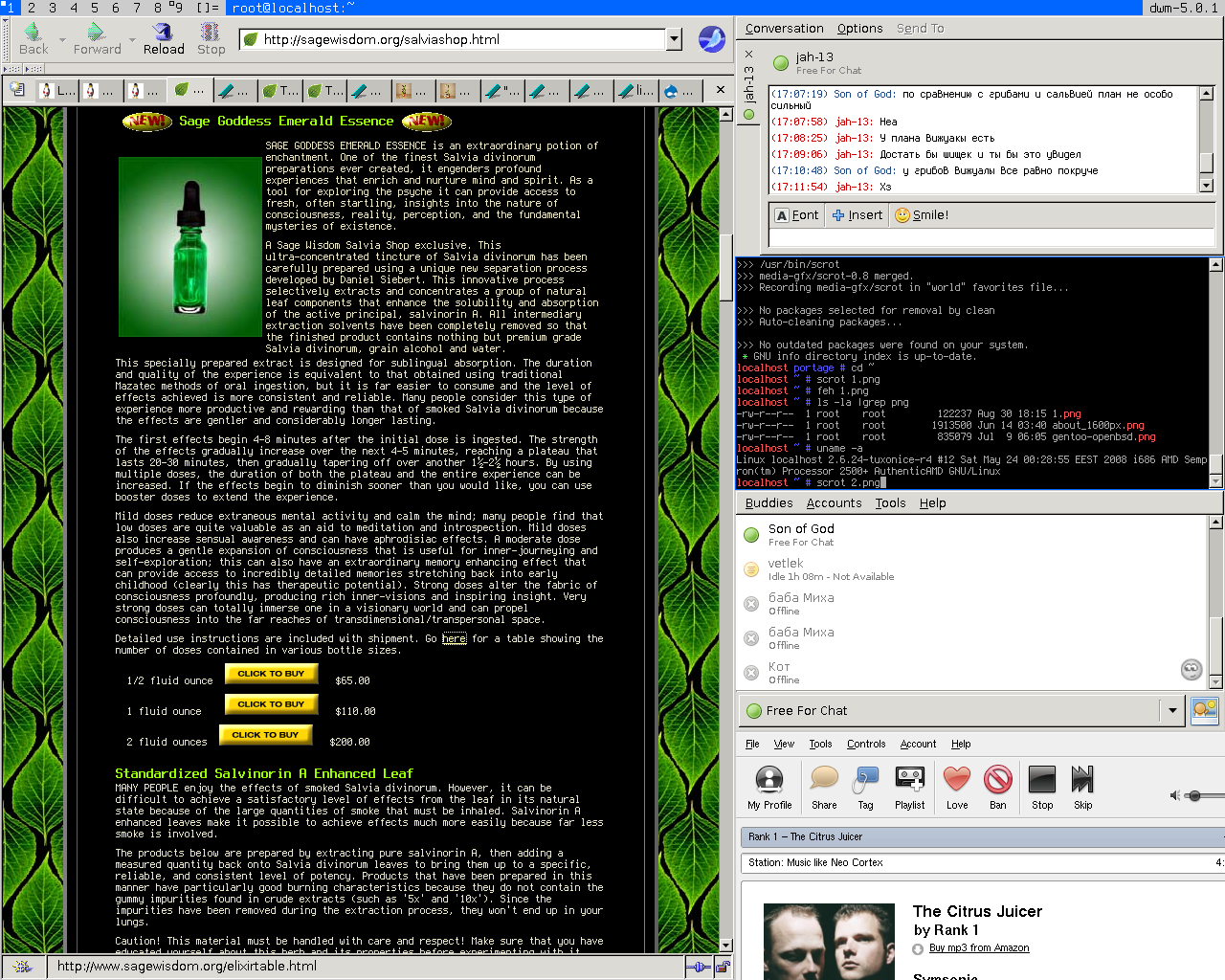
Task: Add track with the Playlist cassette icon
Action: point(909,780)
